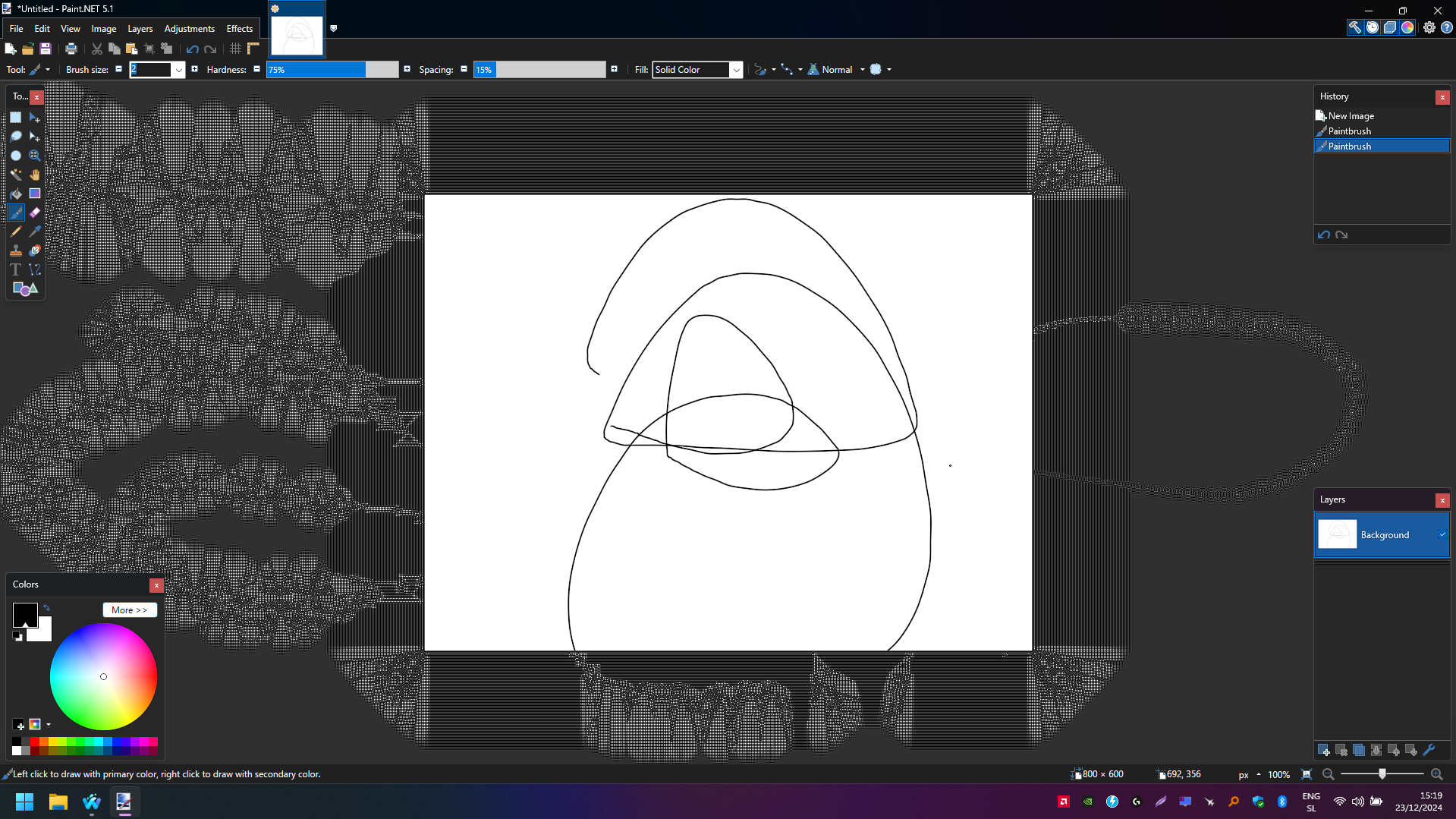The width and height of the screenshot is (1456, 819).
Task: Adjust the zoom level slider
Action: coord(1382,774)
